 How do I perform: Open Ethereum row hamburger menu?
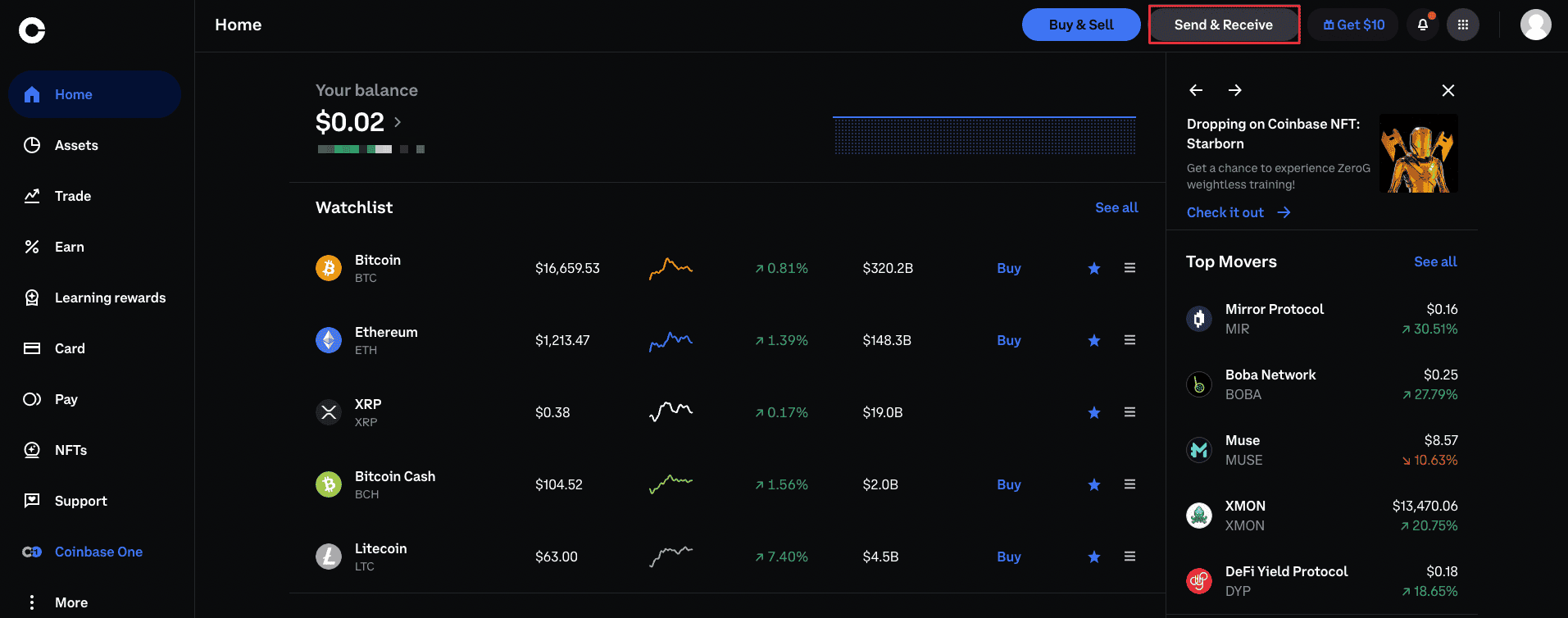(x=1129, y=340)
